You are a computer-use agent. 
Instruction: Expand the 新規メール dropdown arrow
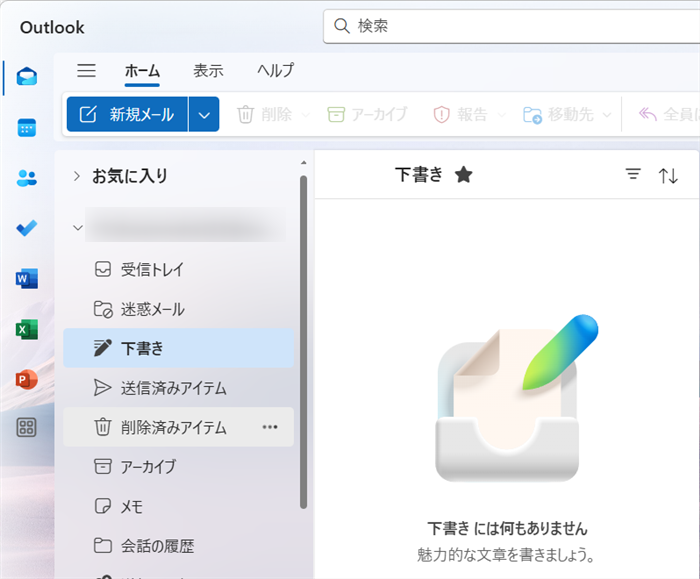204,115
